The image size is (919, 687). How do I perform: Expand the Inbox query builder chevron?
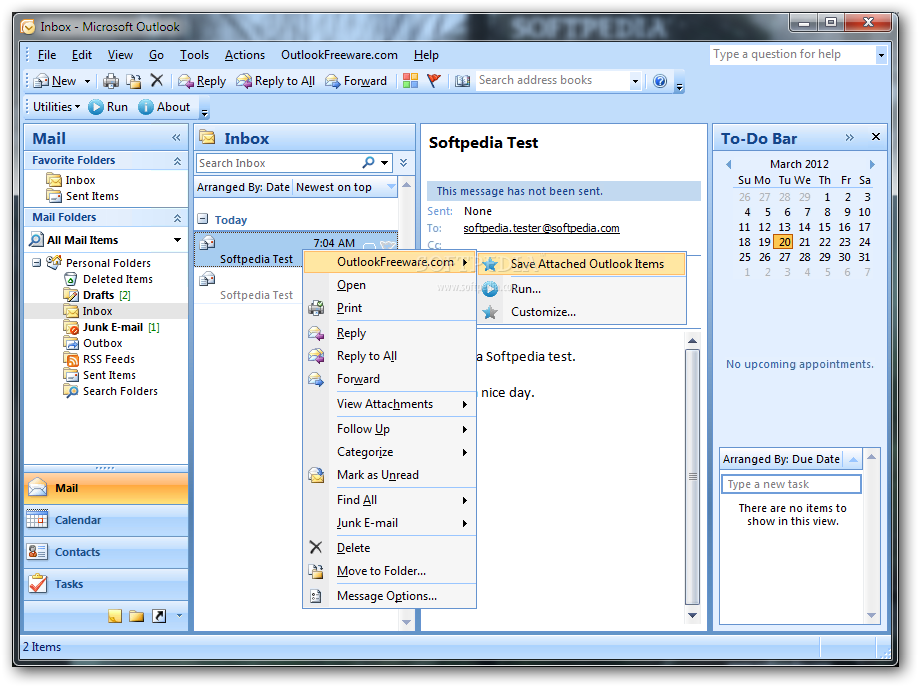pyautogui.click(x=403, y=162)
